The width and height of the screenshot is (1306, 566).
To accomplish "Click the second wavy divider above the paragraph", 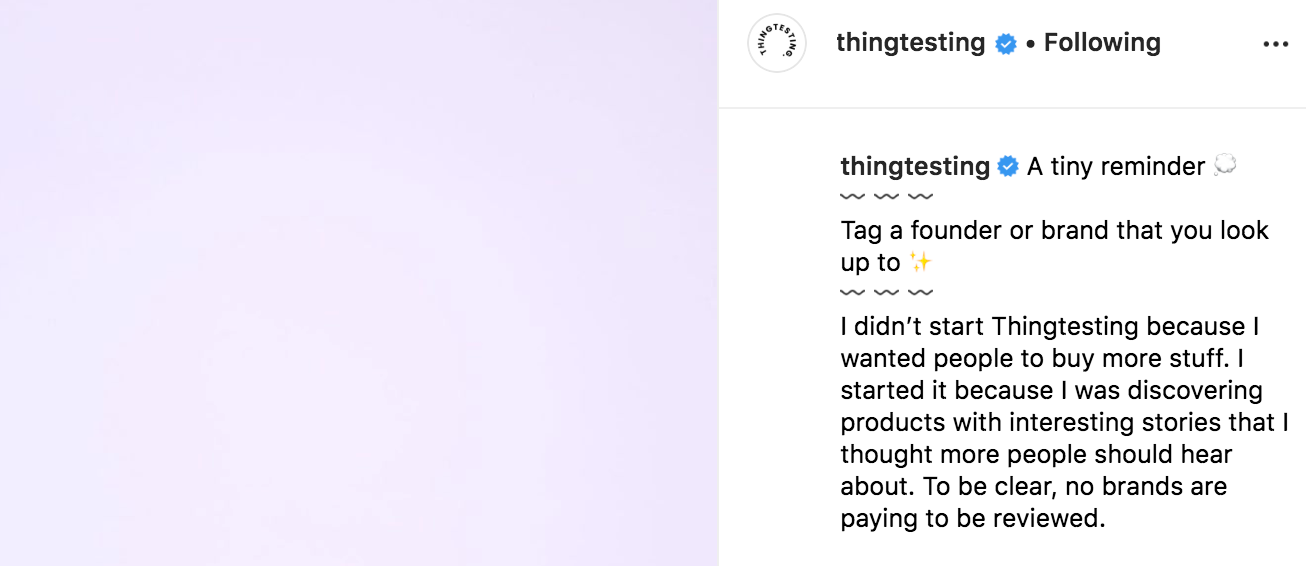I will tap(886, 292).
